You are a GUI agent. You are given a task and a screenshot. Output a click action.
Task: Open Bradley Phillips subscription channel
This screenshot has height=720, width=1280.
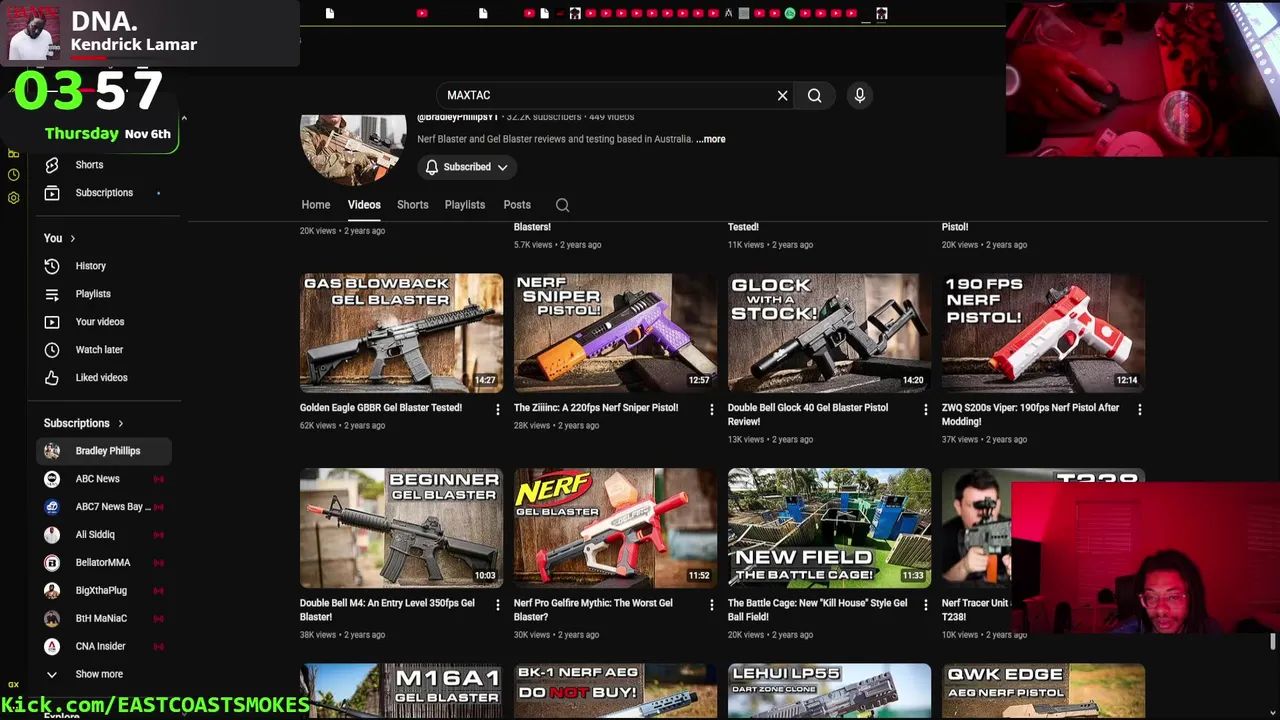[104, 451]
